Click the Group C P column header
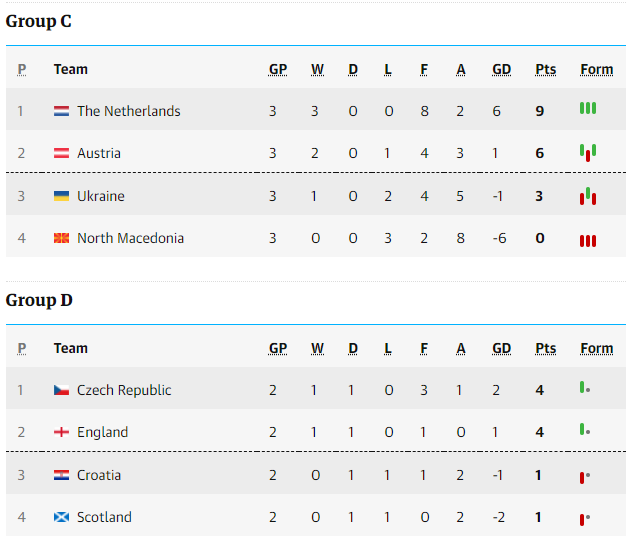The height and width of the screenshot is (539, 628). (22, 69)
